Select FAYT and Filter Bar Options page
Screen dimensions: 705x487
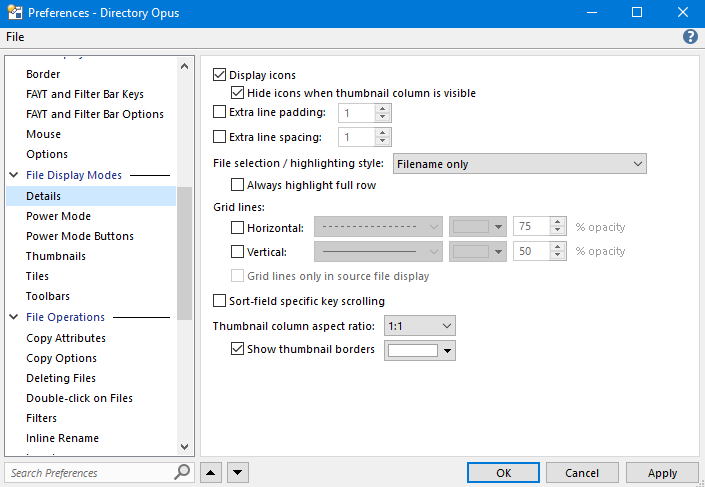95,114
